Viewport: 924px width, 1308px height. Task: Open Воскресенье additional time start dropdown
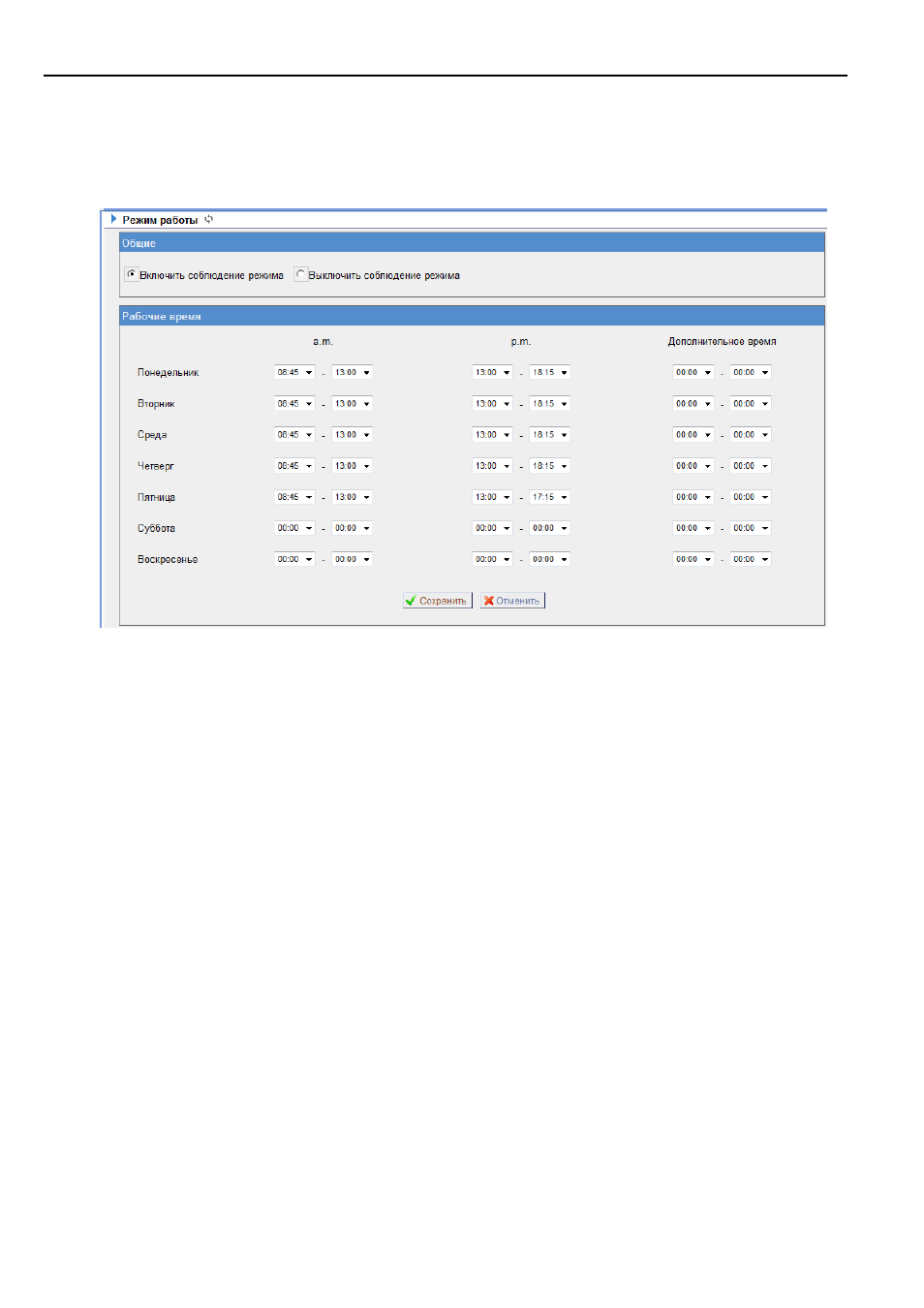[x=693, y=559]
